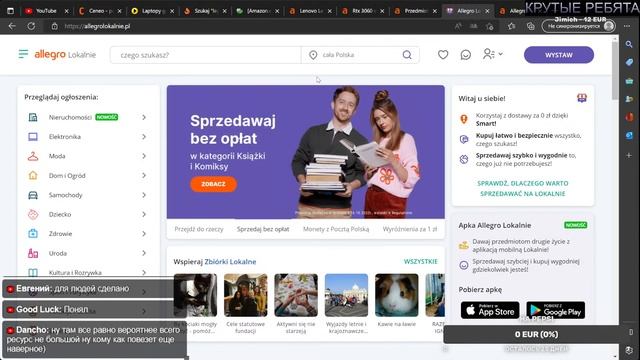The height and width of the screenshot is (360, 640).
Task: Click the App Store download button
Action: 490,310
